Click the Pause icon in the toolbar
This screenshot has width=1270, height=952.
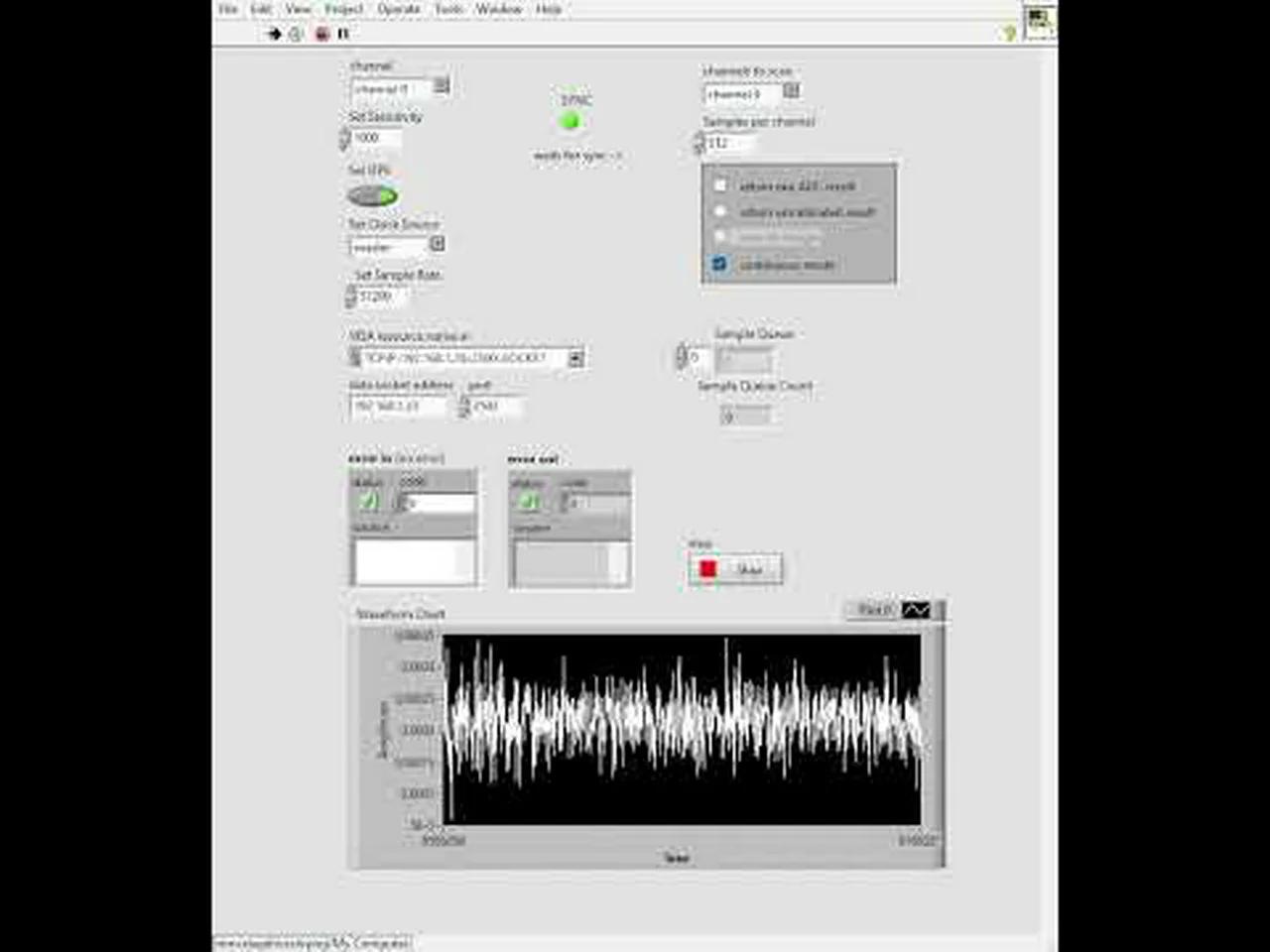[x=342, y=34]
